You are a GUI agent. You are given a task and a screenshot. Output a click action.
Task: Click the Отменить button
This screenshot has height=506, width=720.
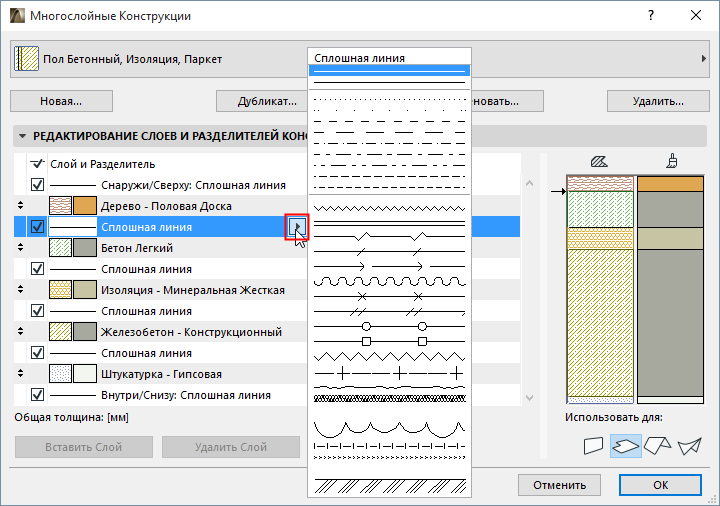[559, 485]
